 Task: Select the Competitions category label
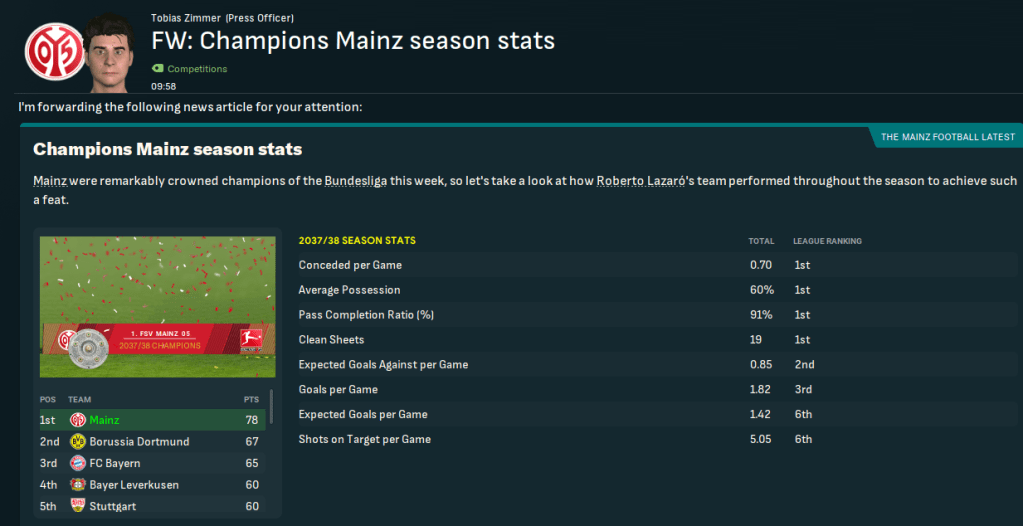click(197, 69)
